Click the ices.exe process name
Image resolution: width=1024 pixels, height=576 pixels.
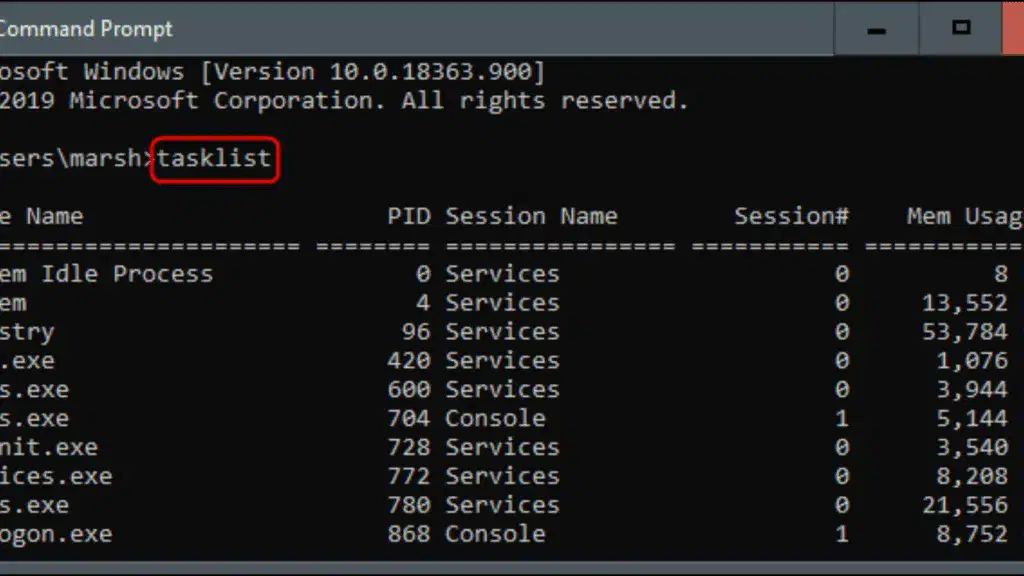pos(56,476)
